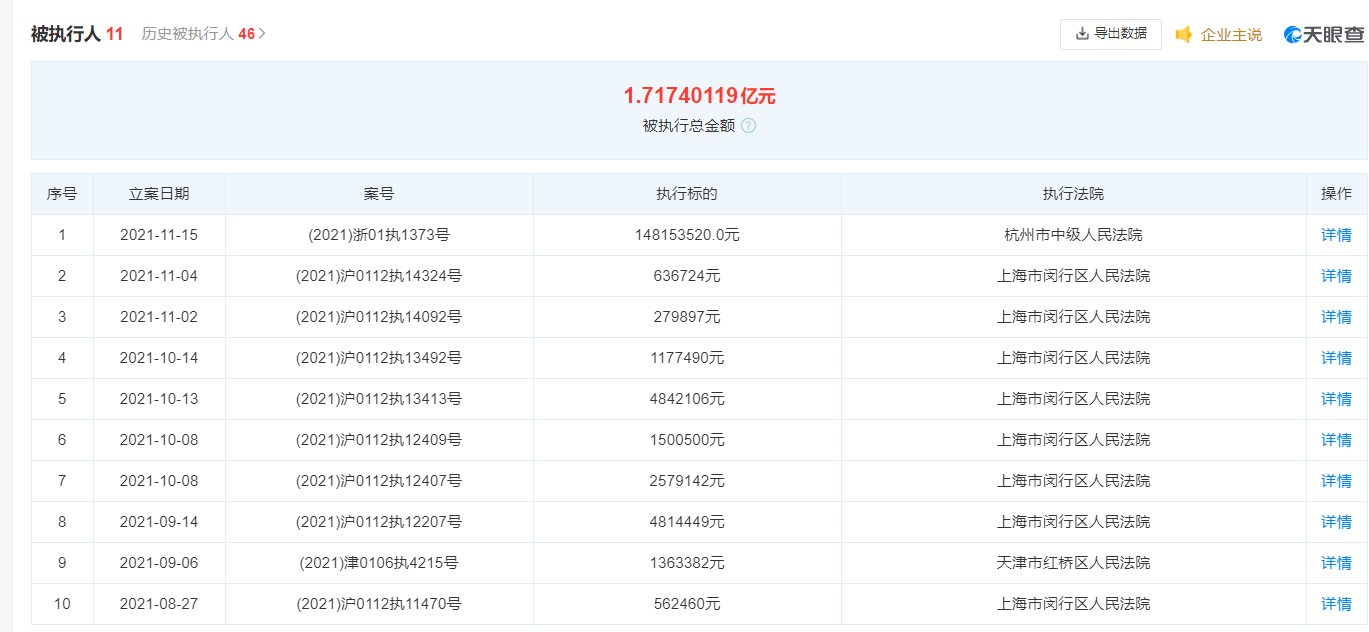Click the 企业主说 speaker icon

click(1184, 35)
